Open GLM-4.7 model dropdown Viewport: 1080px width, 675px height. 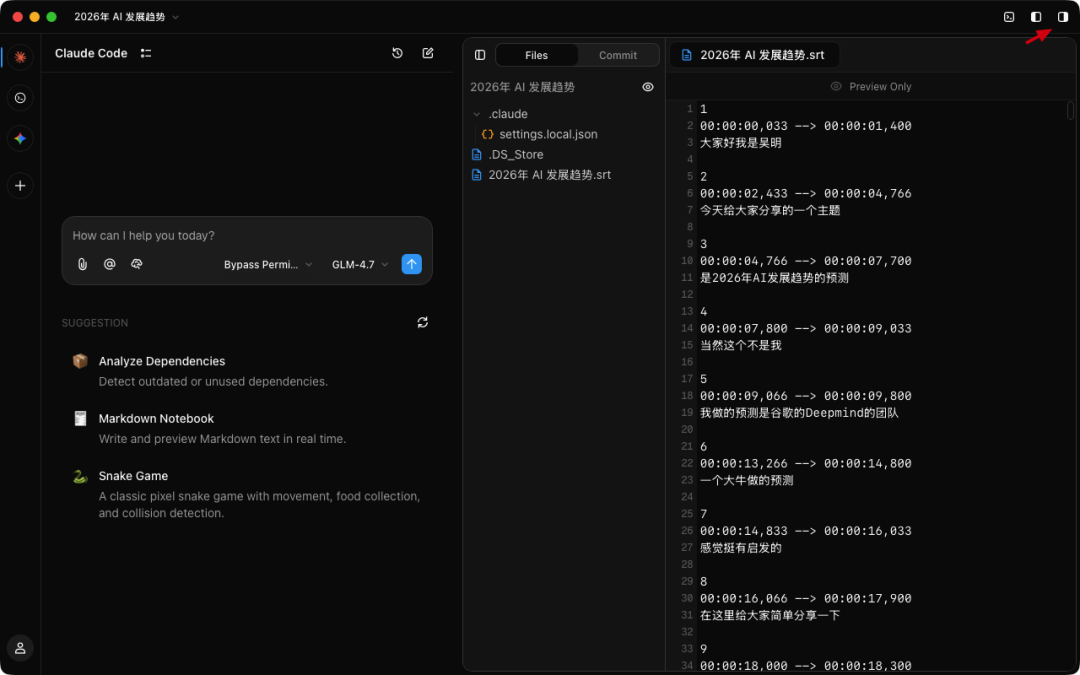[x=360, y=264]
